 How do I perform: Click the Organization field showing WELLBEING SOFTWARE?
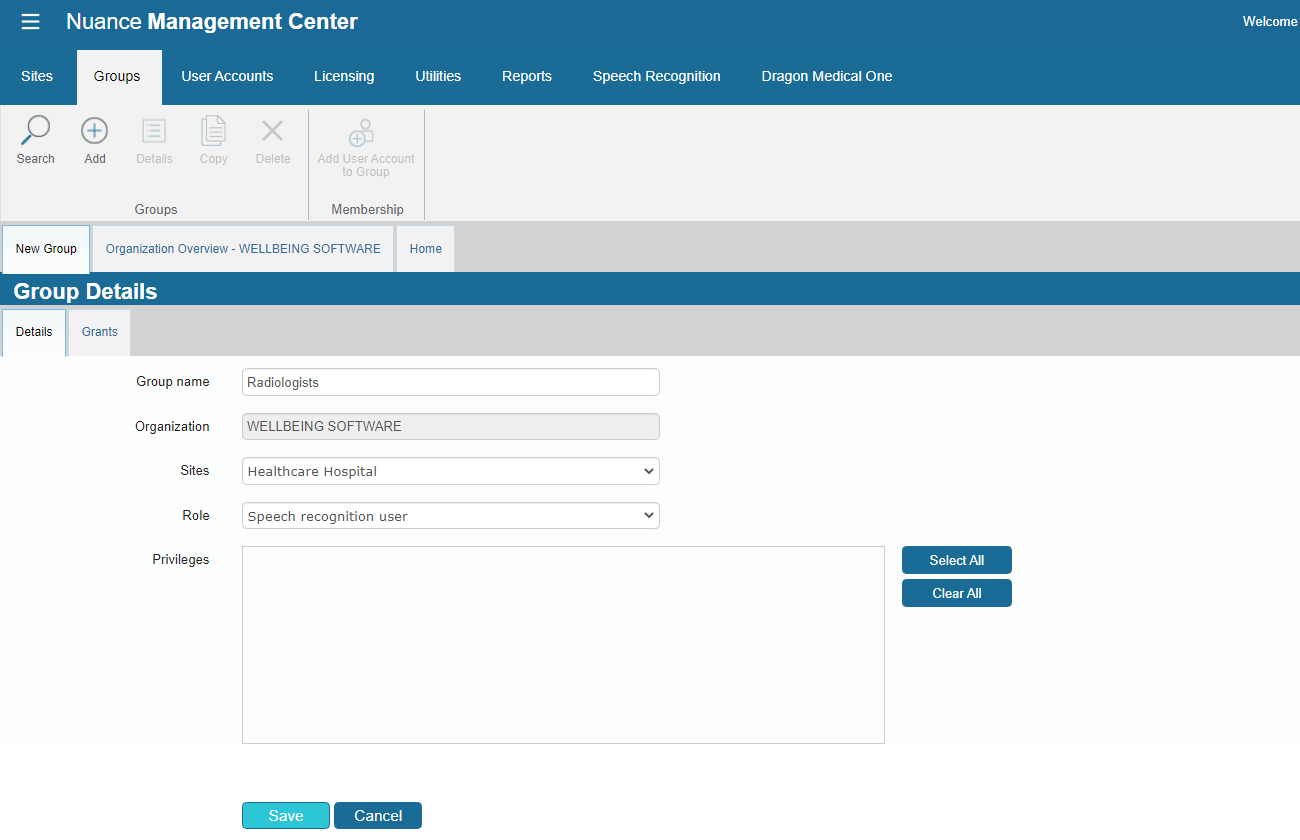[x=451, y=426]
